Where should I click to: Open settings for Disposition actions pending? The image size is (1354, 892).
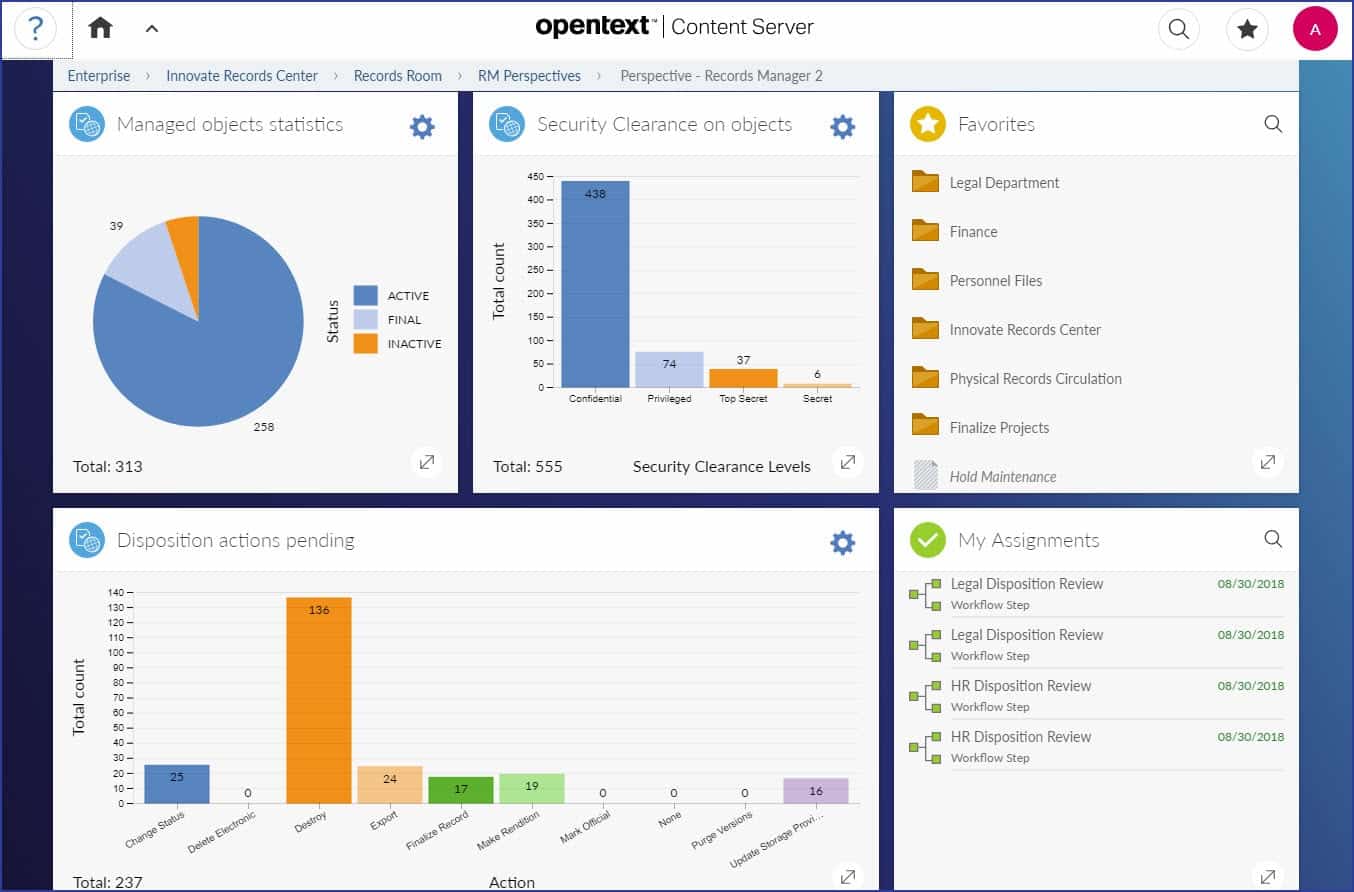842,541
